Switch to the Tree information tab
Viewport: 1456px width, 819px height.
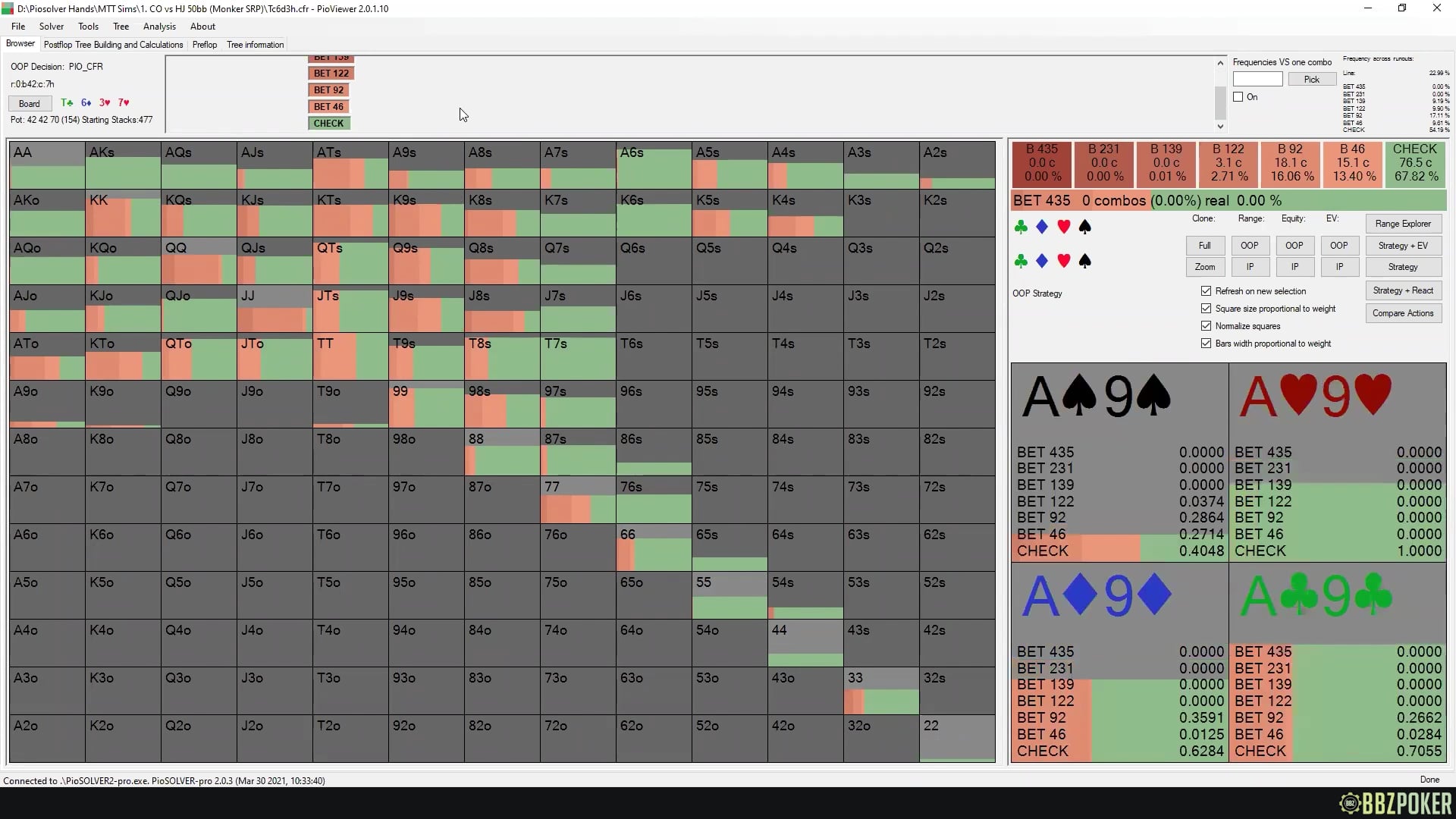coord(255,45)
